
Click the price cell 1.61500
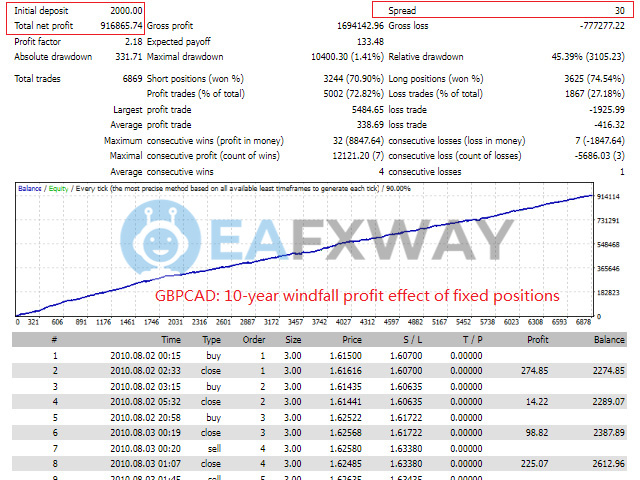(346, 356)
